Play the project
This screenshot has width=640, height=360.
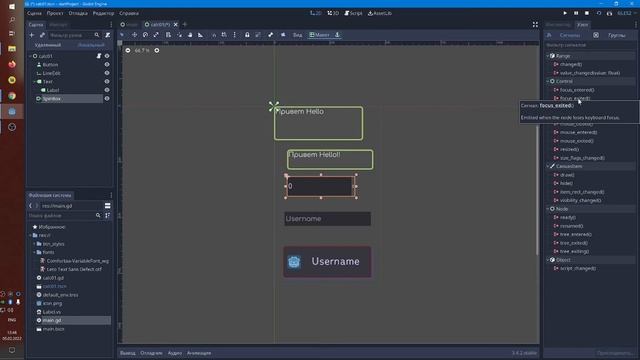tap(565, 13)
